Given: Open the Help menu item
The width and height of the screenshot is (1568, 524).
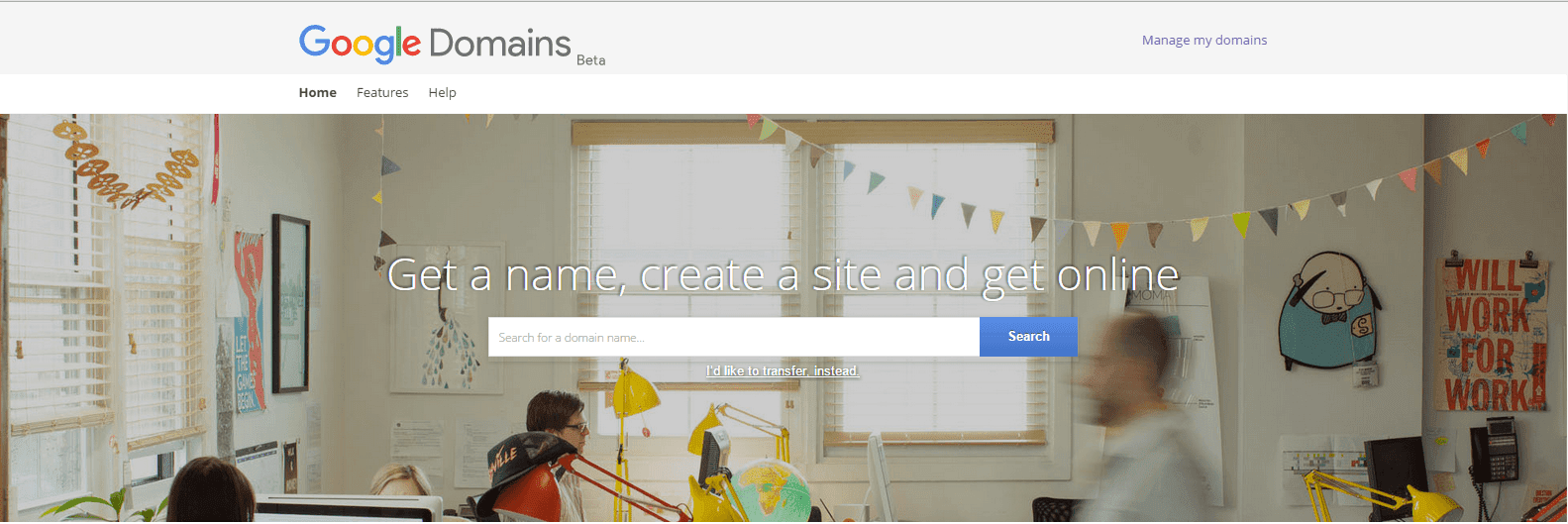Looking at the screenshot, I should 442,93.
